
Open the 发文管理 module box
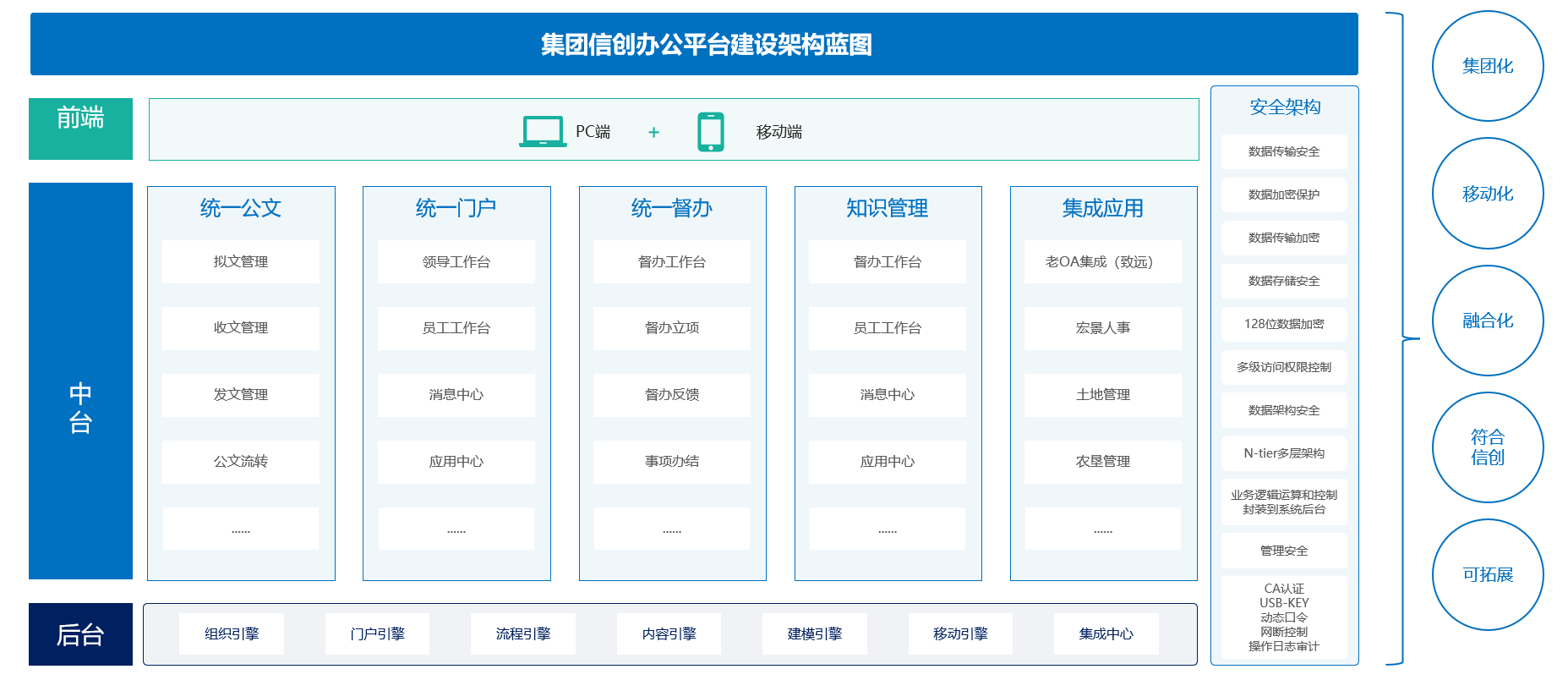click(x=241, y=395)
